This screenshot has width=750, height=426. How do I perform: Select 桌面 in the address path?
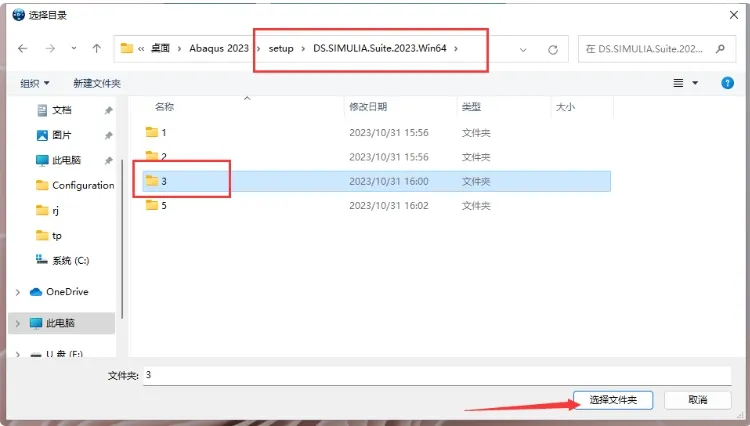point(160,48)
